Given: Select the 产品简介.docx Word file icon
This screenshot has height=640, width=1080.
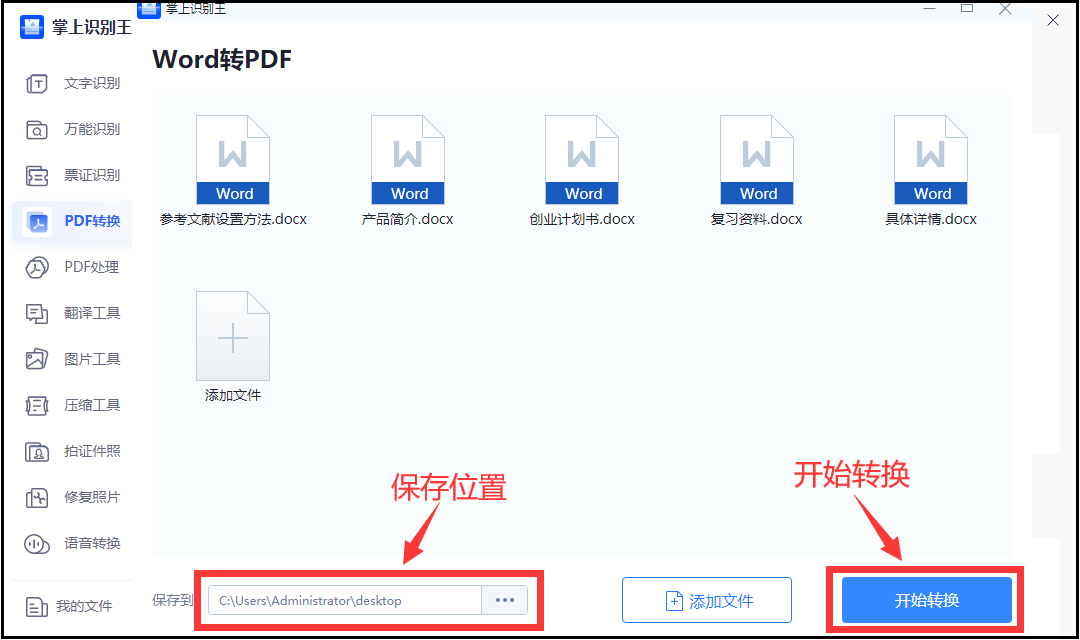Looking at the screenshot, I should point(408,160).
